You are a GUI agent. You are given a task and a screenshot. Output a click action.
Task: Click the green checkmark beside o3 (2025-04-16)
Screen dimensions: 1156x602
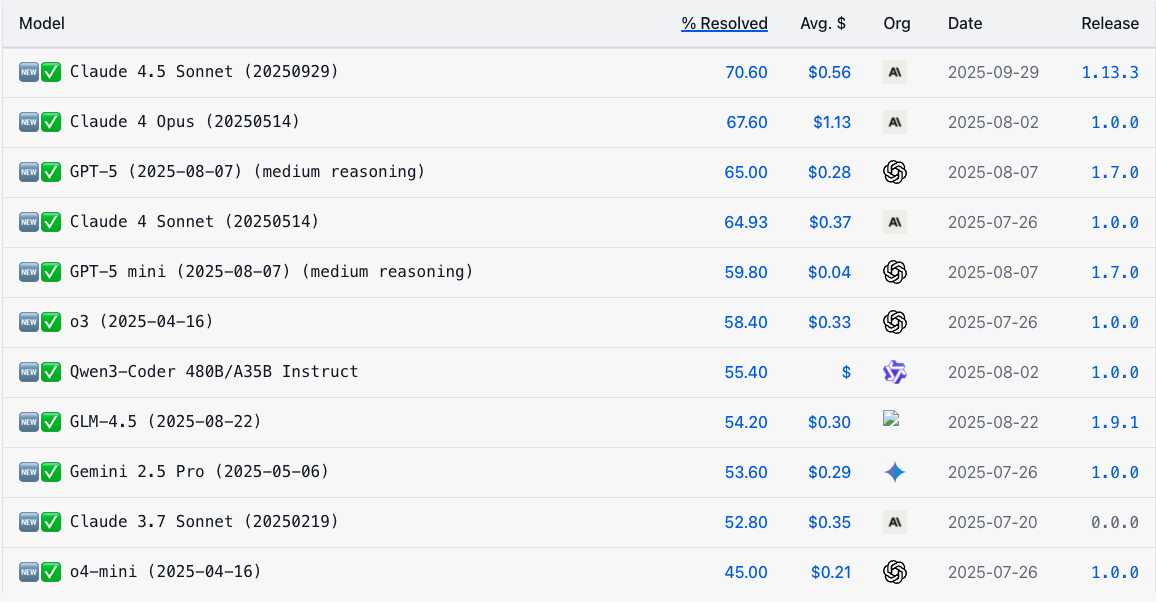[52, 322]
